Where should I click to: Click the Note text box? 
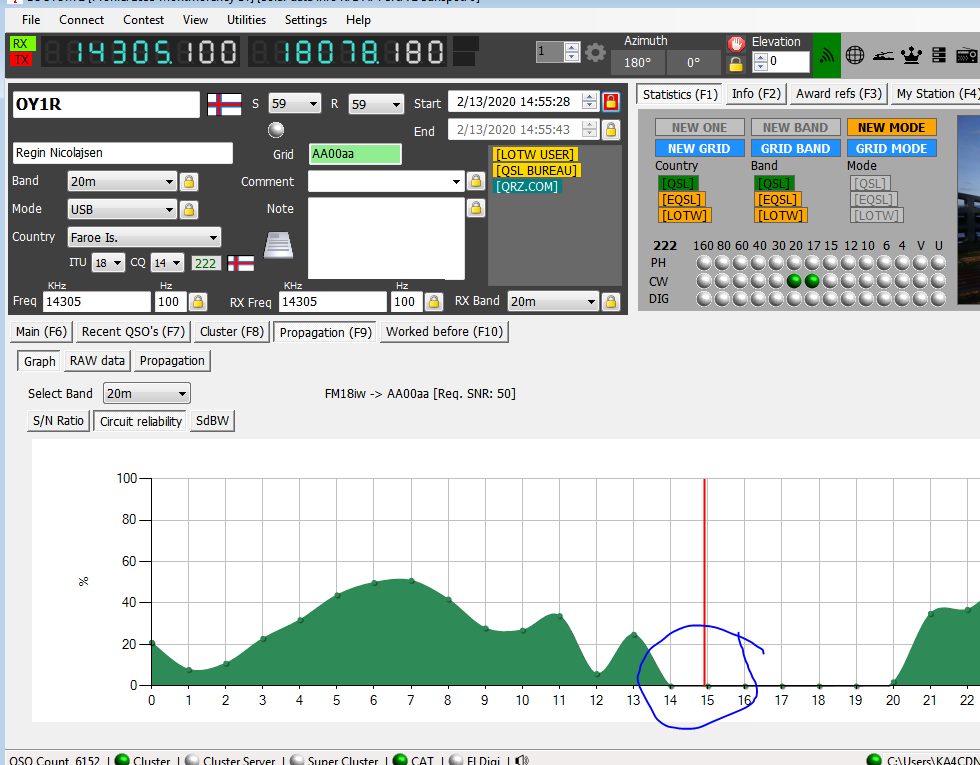click(x=386, y=238)
